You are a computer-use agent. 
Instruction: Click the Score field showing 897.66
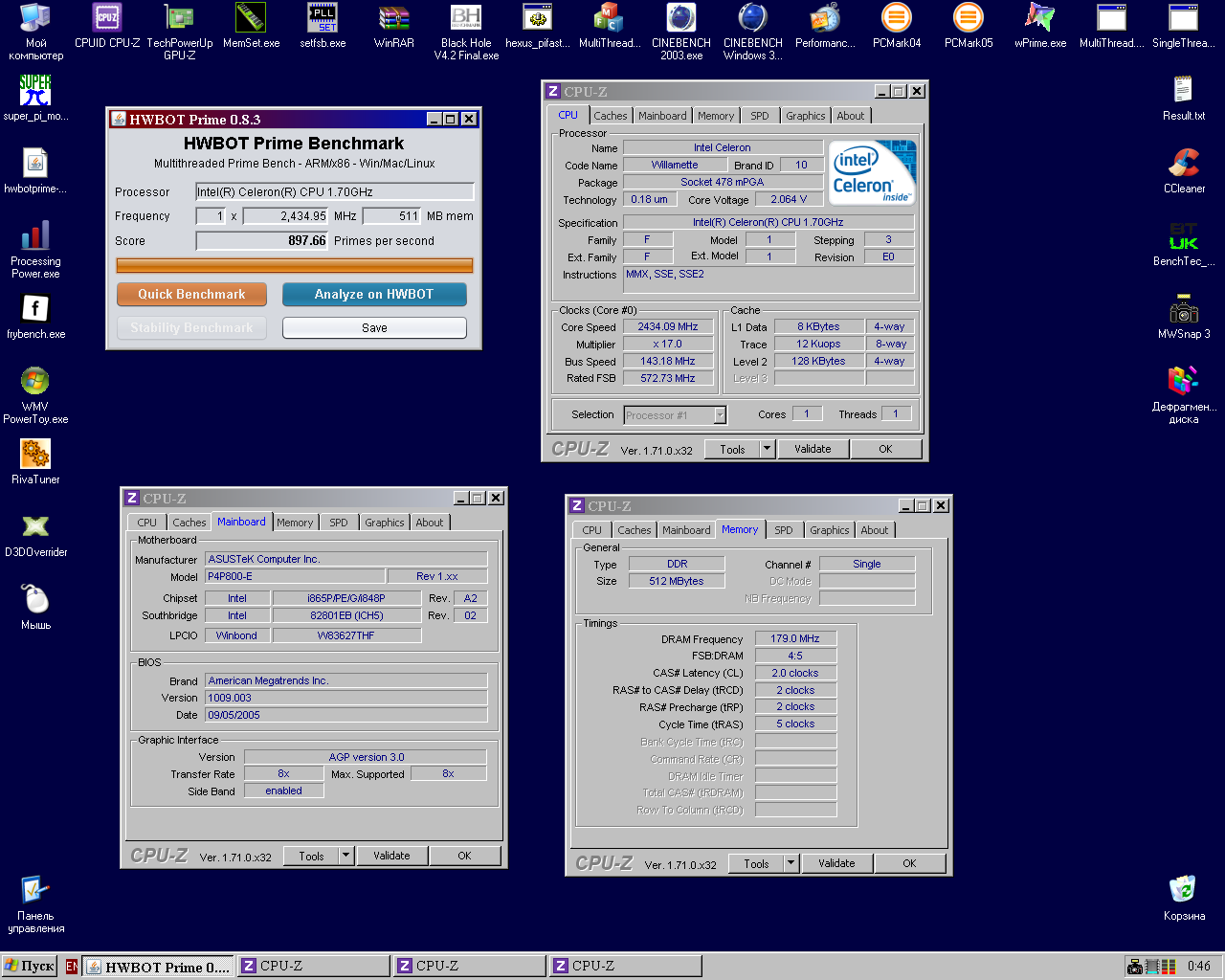pos(262,240)
